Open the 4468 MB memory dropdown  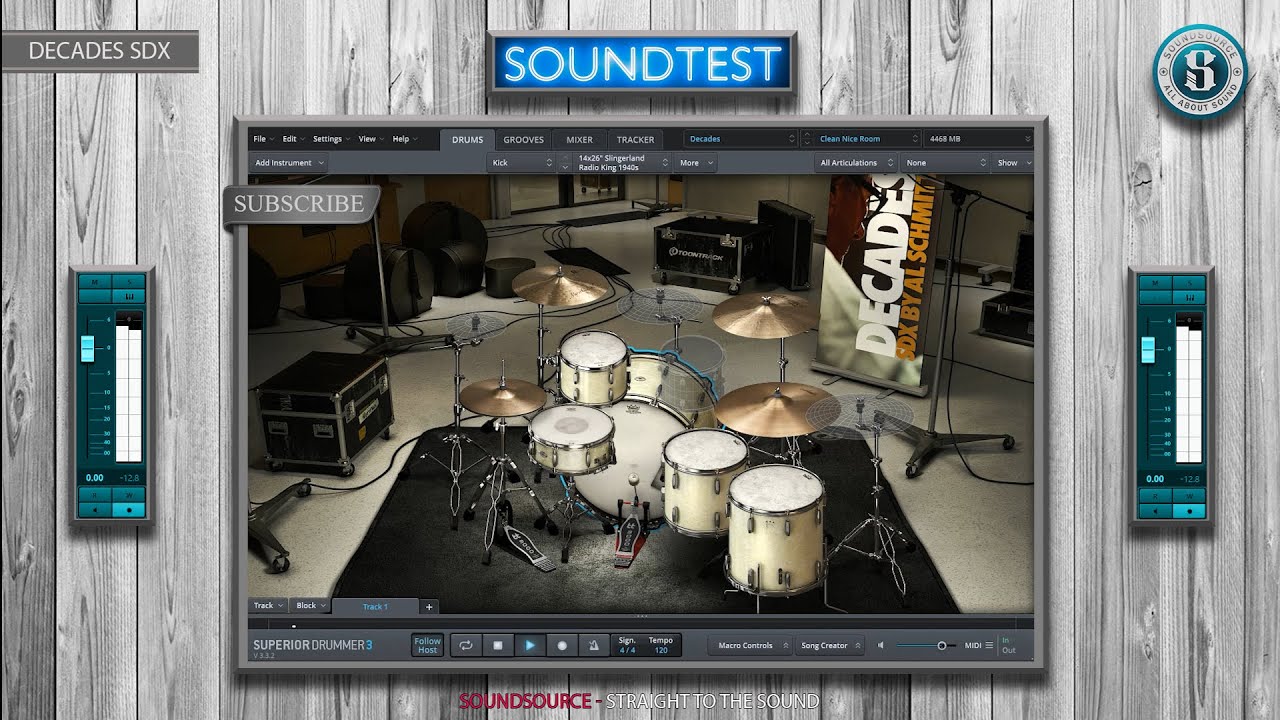coord(978,139)
